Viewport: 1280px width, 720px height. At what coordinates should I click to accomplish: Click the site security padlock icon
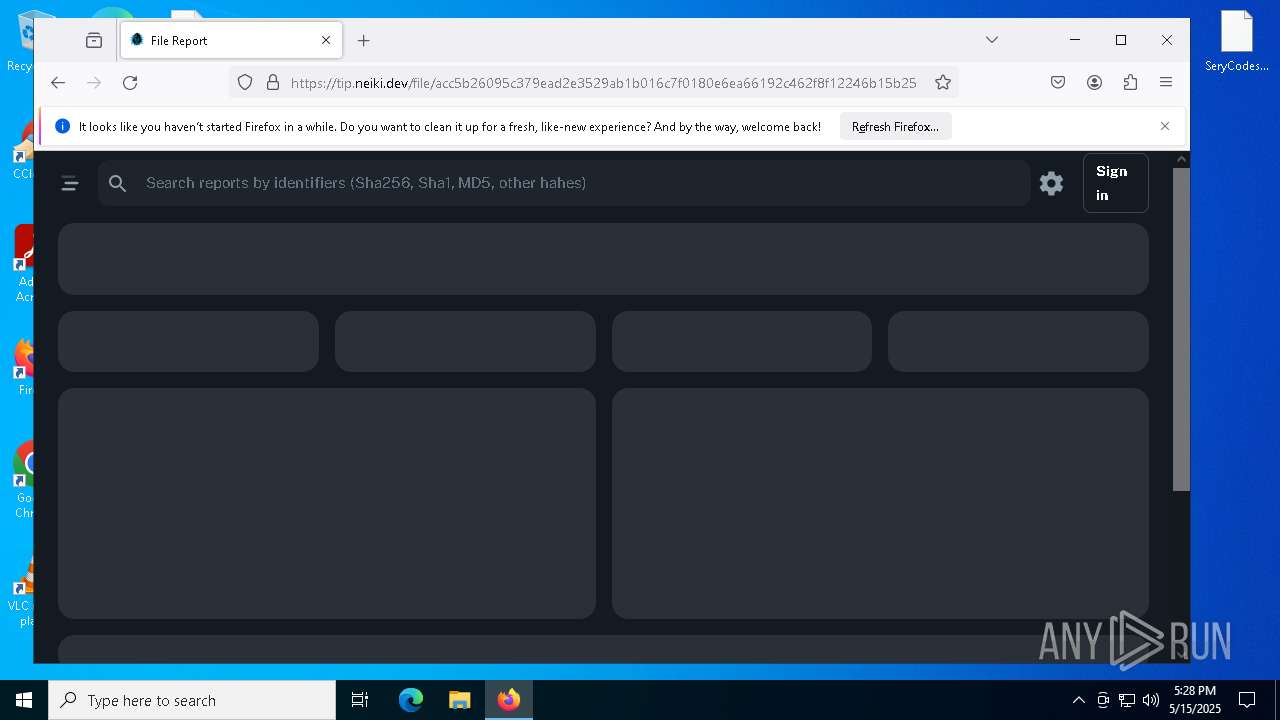click(272, 83)
